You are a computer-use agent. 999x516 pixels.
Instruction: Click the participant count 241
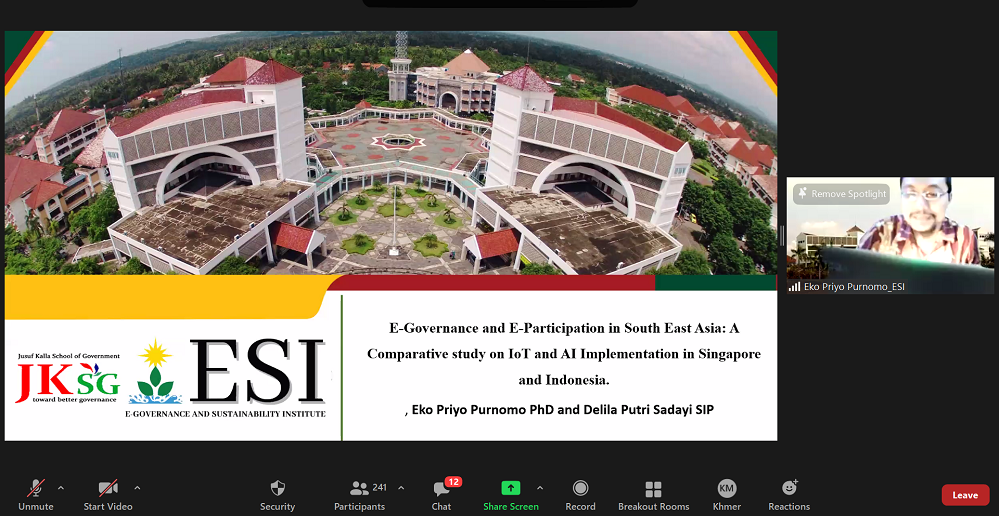380,487
